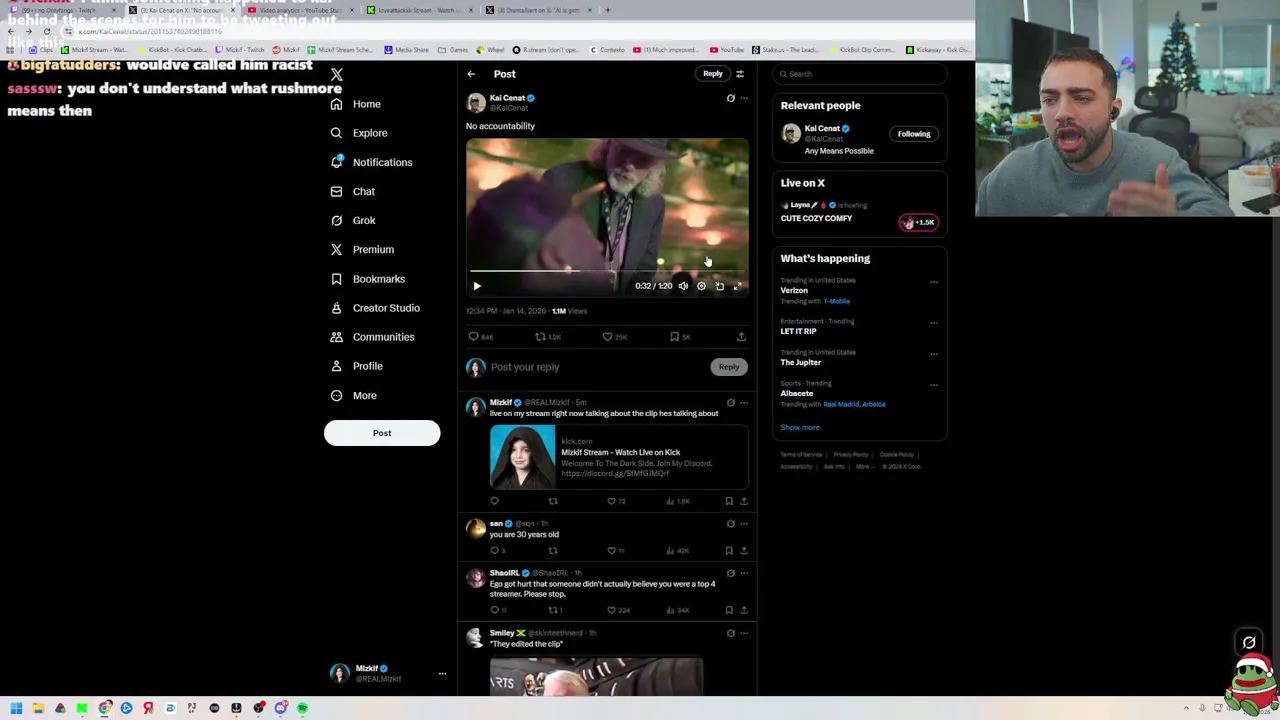Open more options on Smiley's reply
The image size is (1280, 720).
[743, 633]
